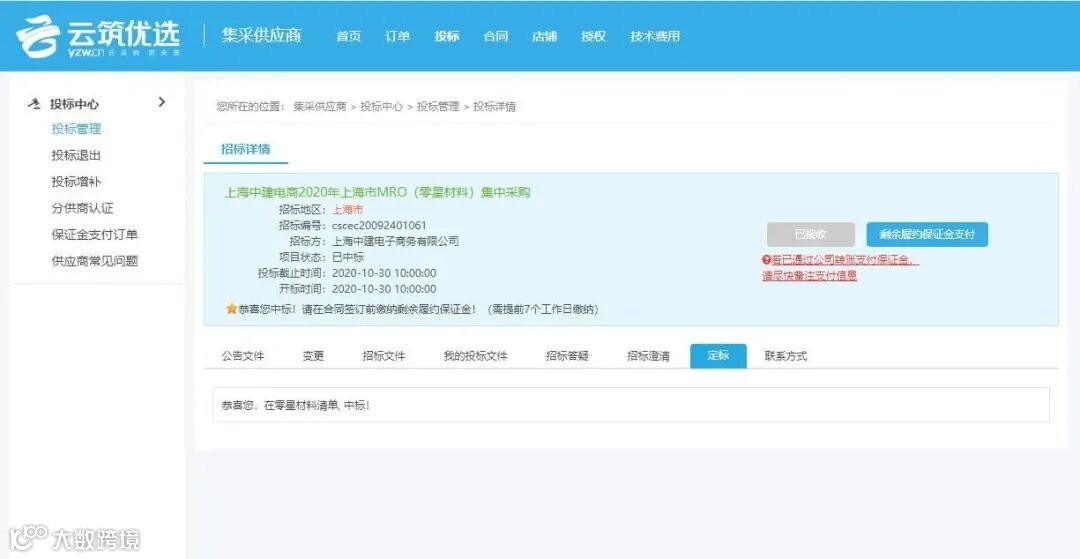Select 投标管理 in sidebar
Screen dimensions: 1080x559
tap(76, 129)
